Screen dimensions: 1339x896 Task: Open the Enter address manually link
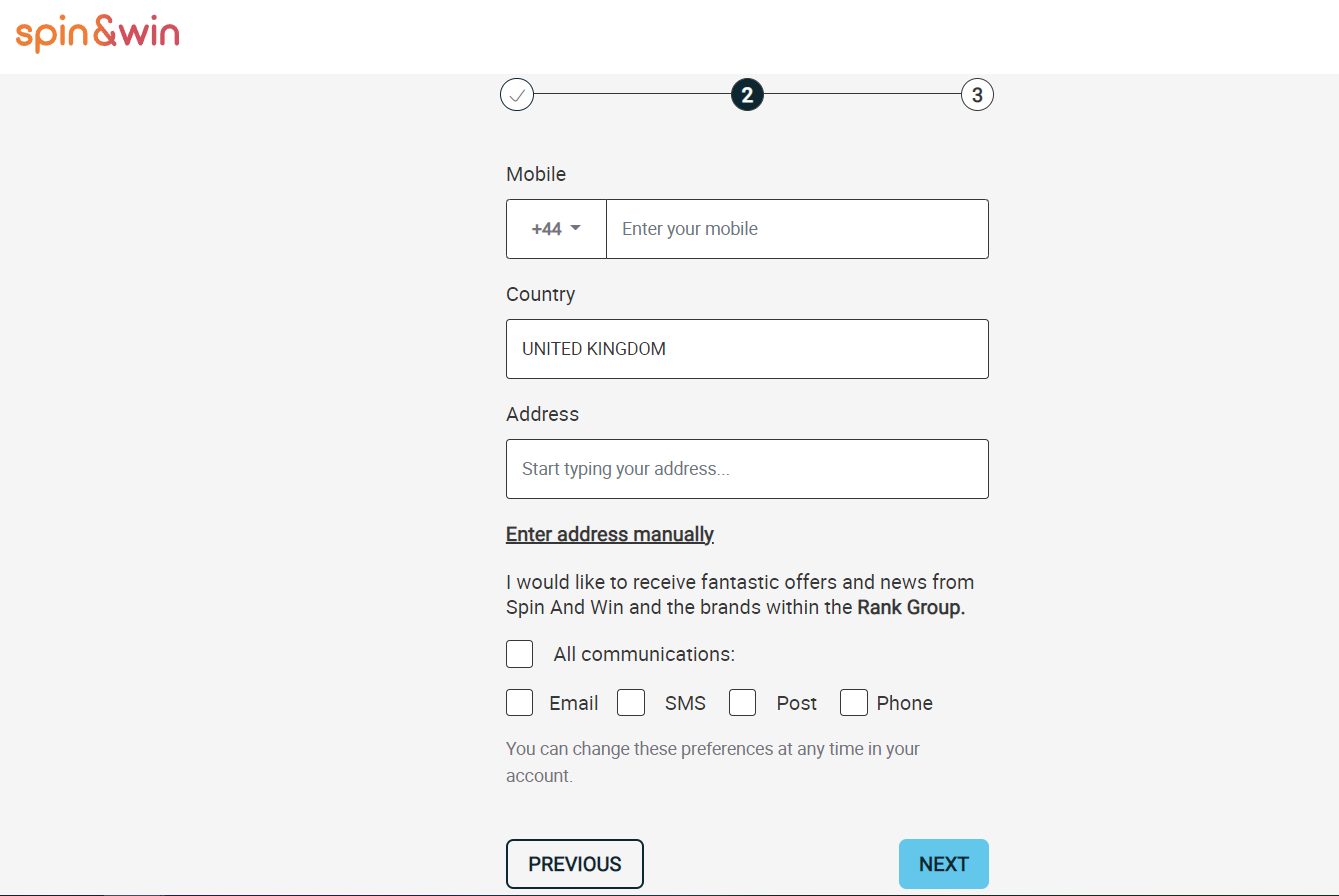tap(610, 534)
